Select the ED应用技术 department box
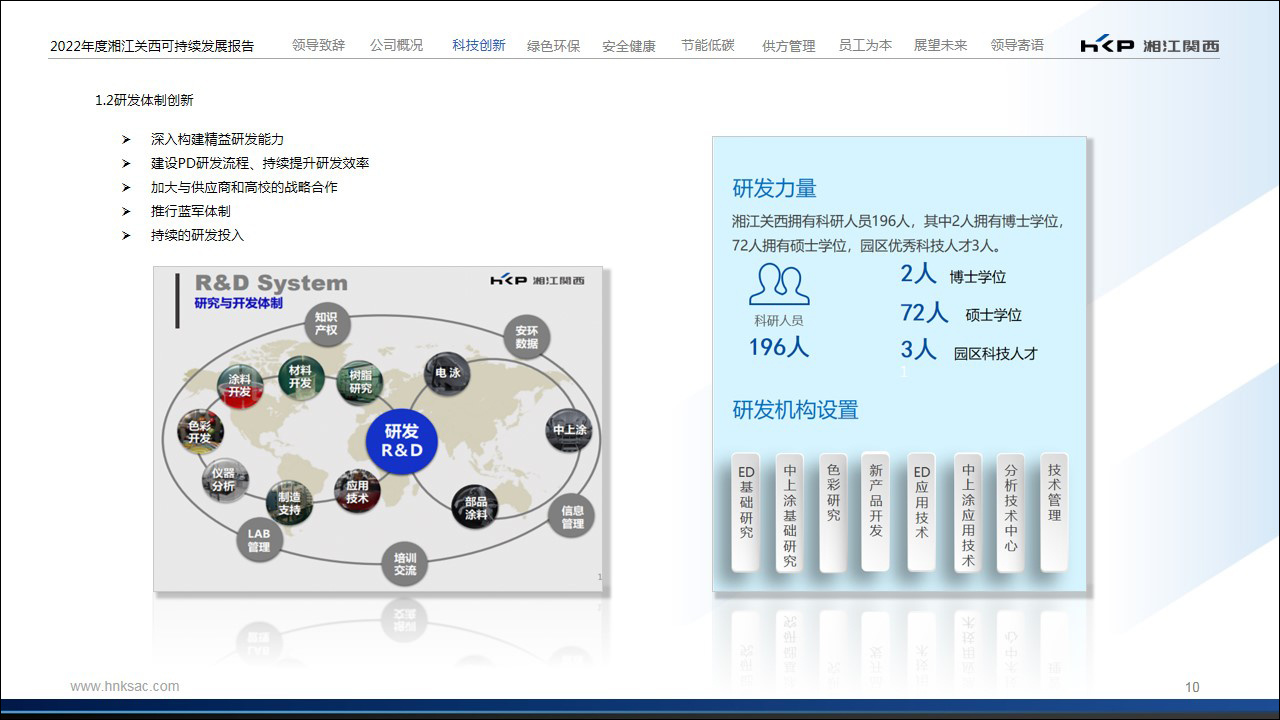This screenshot has width=1280, height=720. pyautogui.click(x=922, y=512)
